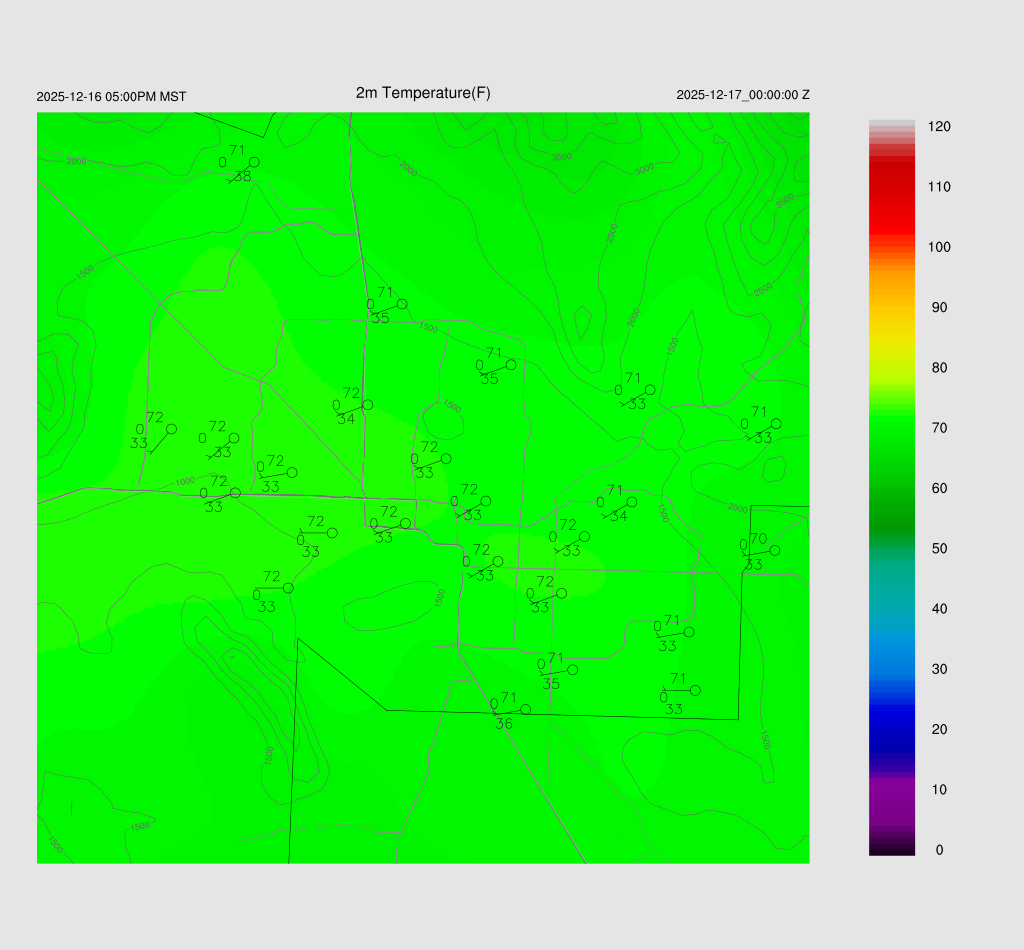Click the station marker reading 70 over 33
1024x950 pixels.
point(774,550)
